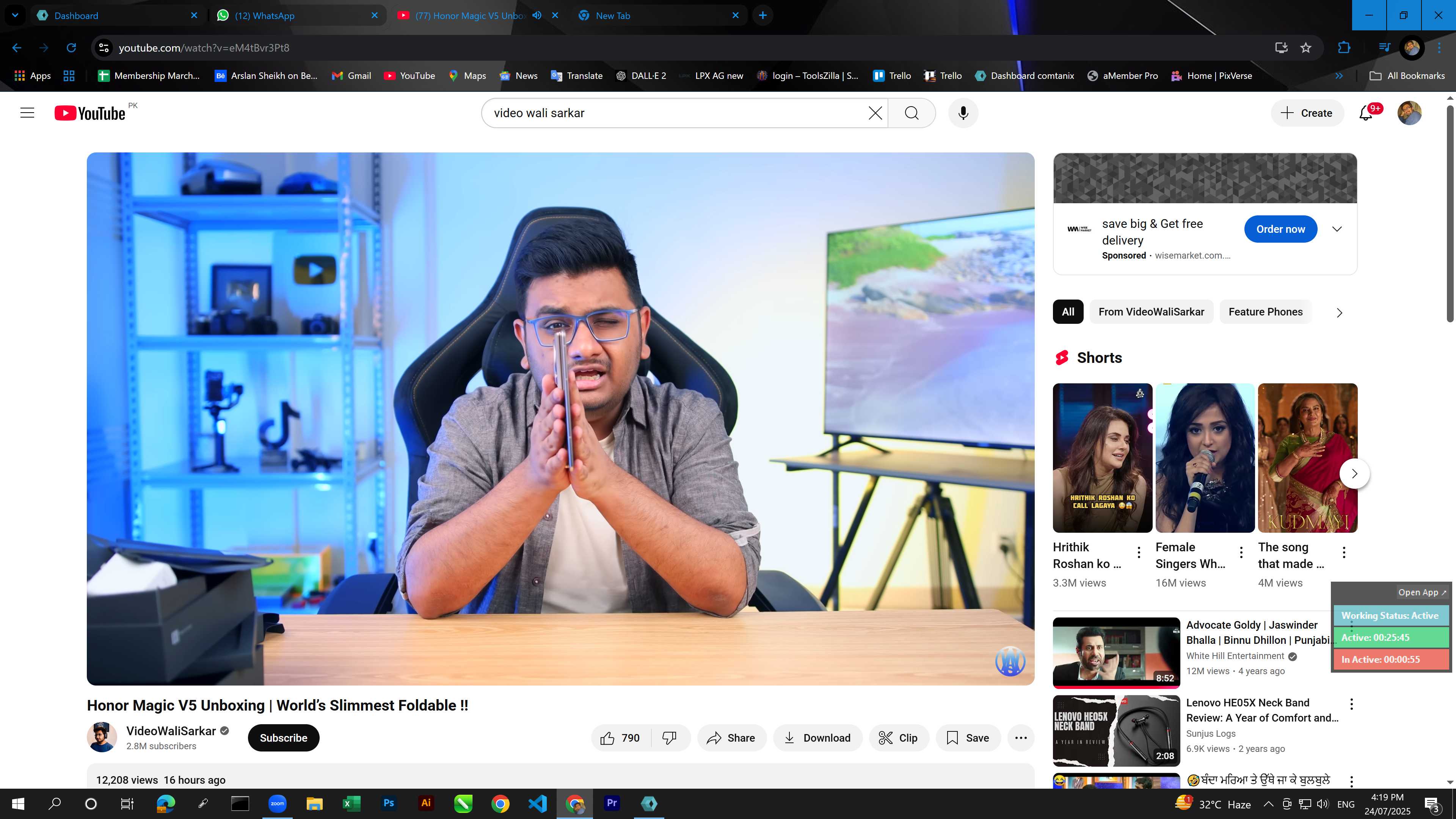Viewport: 1456px width, 819px height.
Task: Mute the Honor Magic V5 tab audio
Action: (537, 15)
